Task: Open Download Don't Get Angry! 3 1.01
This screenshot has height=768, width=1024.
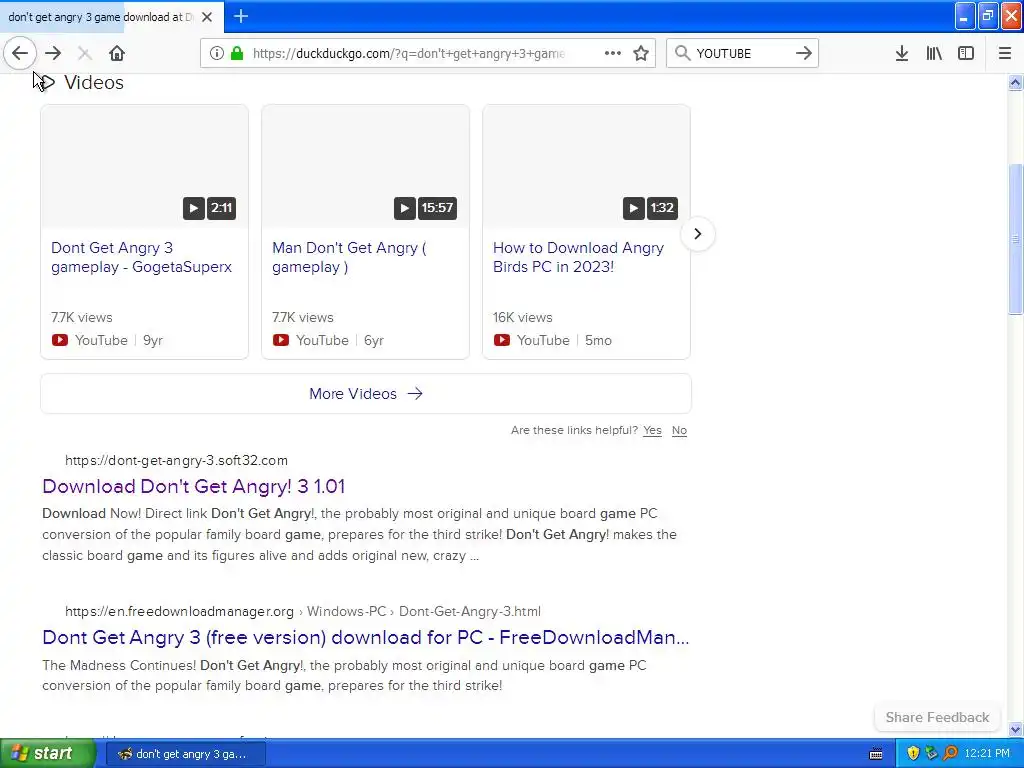Action: tap(193, 487)
